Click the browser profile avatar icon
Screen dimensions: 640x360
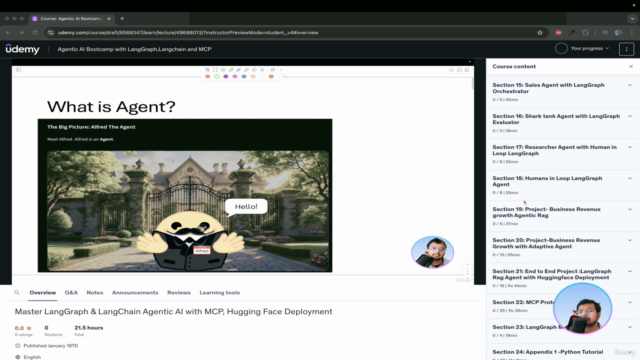[618, 33]
